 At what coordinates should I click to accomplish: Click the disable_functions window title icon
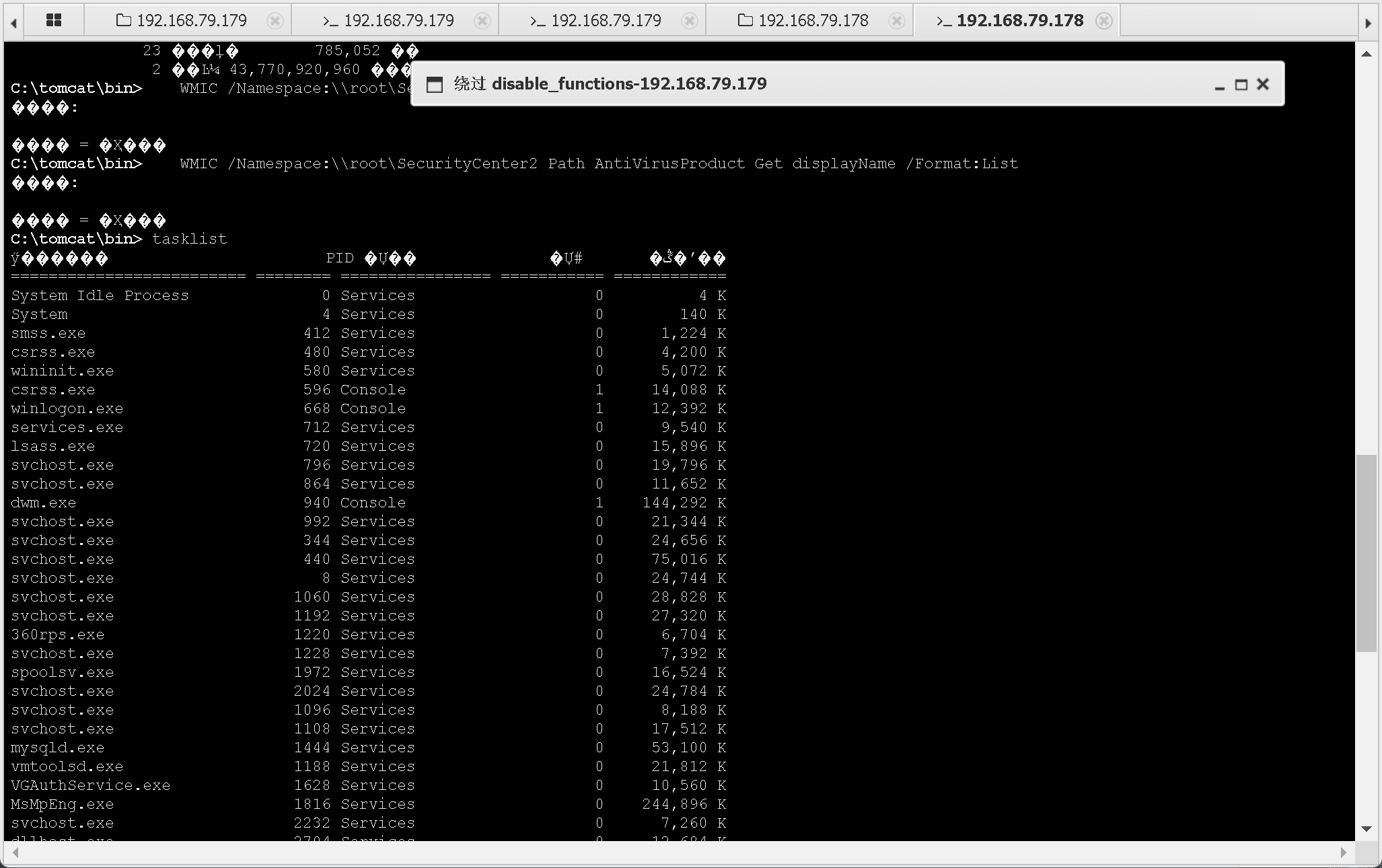[435, 84]
